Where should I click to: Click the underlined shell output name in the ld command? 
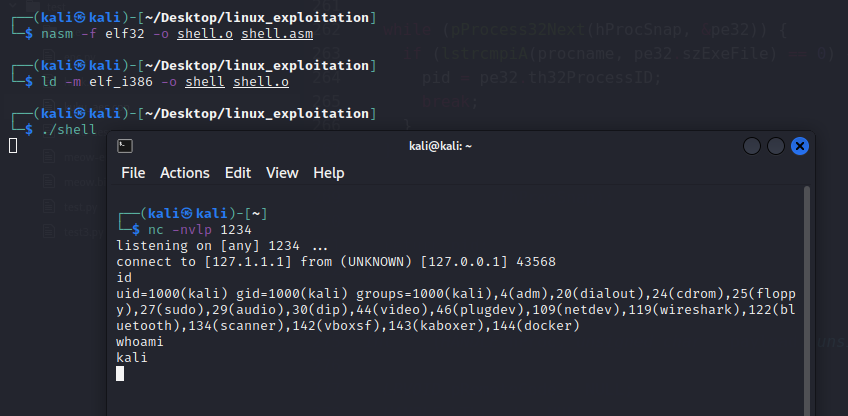205,82
